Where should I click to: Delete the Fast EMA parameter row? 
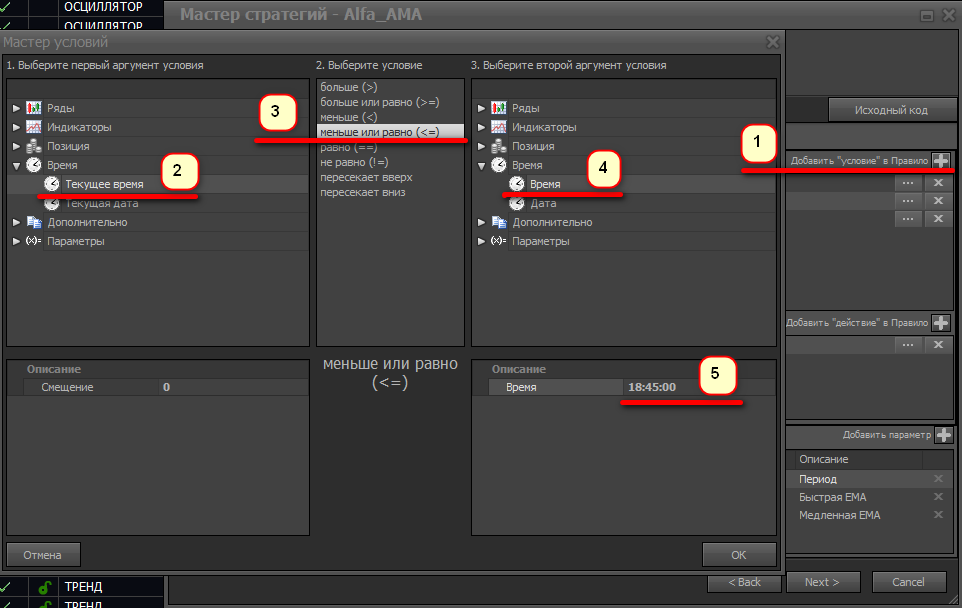(938, 497)
